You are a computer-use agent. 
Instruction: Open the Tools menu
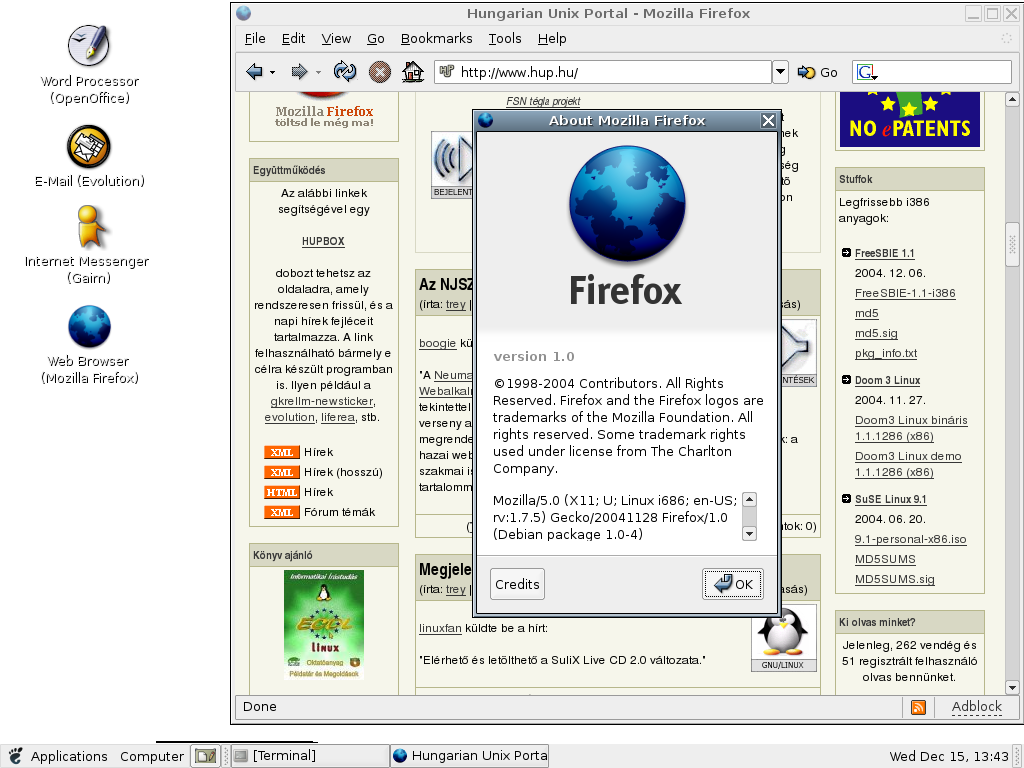(505, 39)
